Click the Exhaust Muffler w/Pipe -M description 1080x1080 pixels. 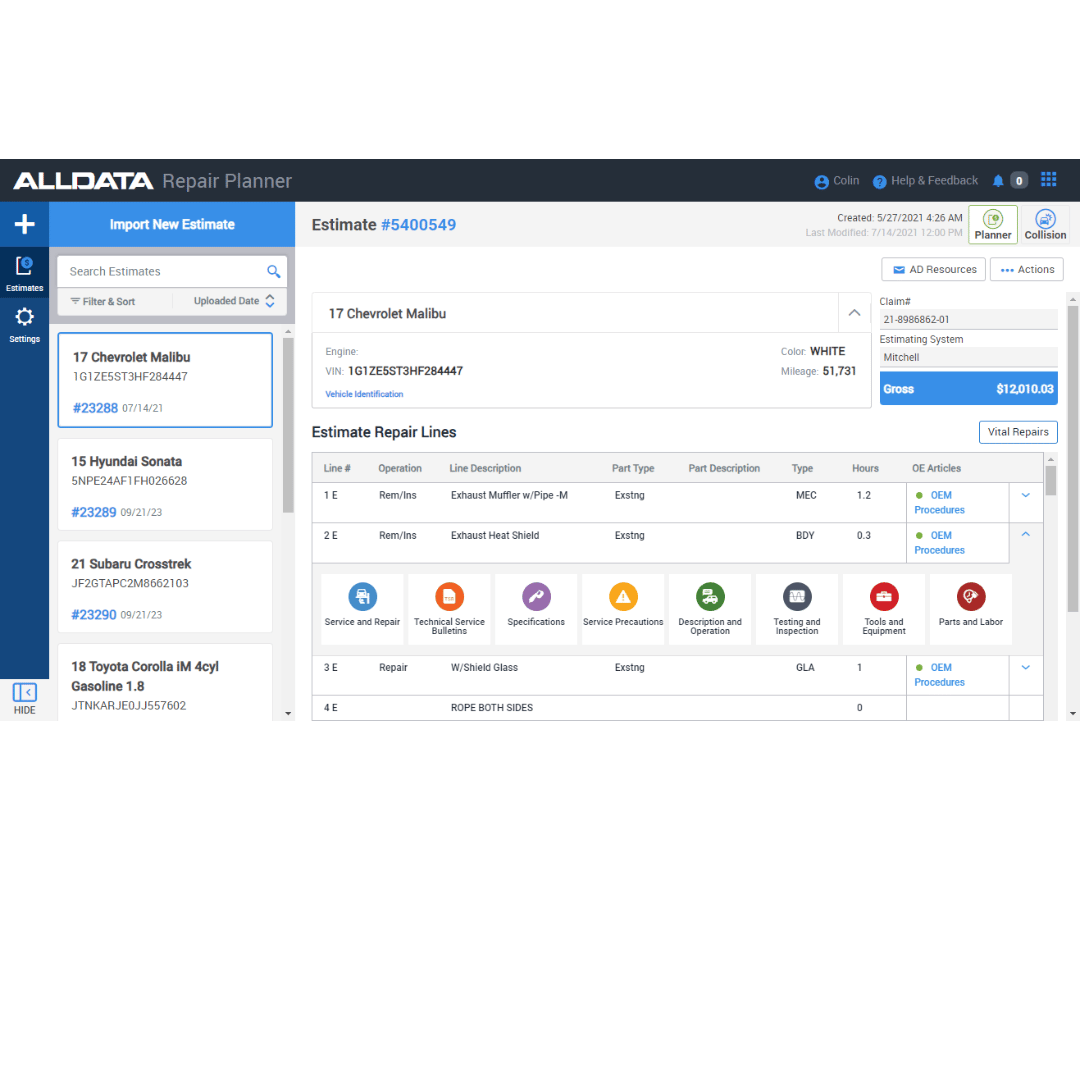point(509,495)
